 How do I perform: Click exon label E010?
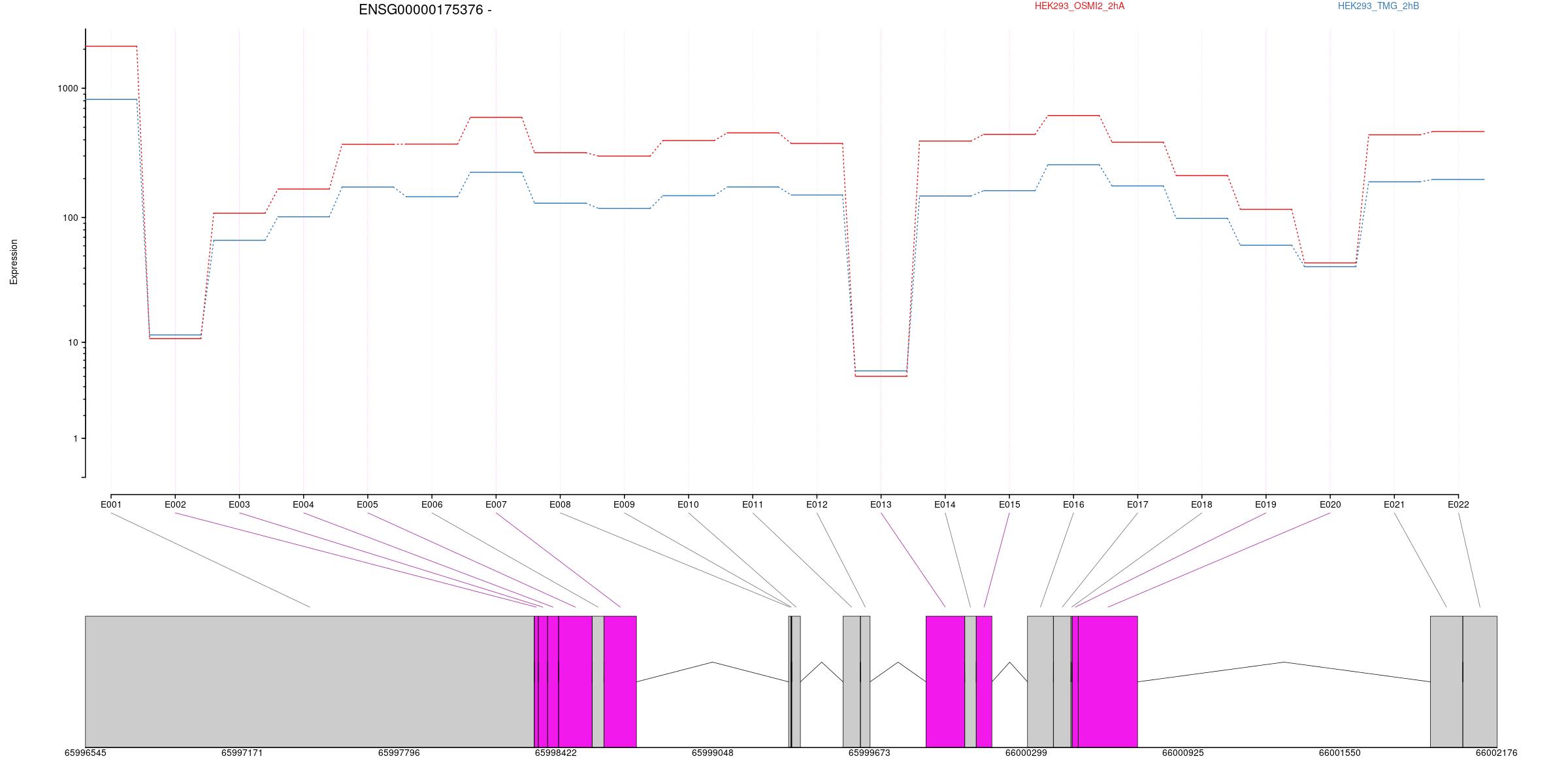point(688,504)
